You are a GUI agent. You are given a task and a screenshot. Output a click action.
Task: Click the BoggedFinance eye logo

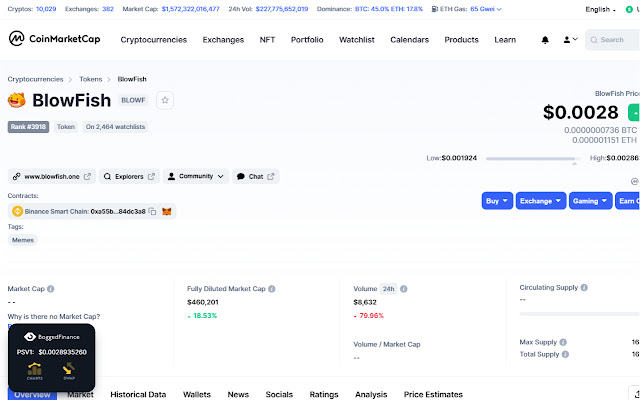(x=30, y=337)
